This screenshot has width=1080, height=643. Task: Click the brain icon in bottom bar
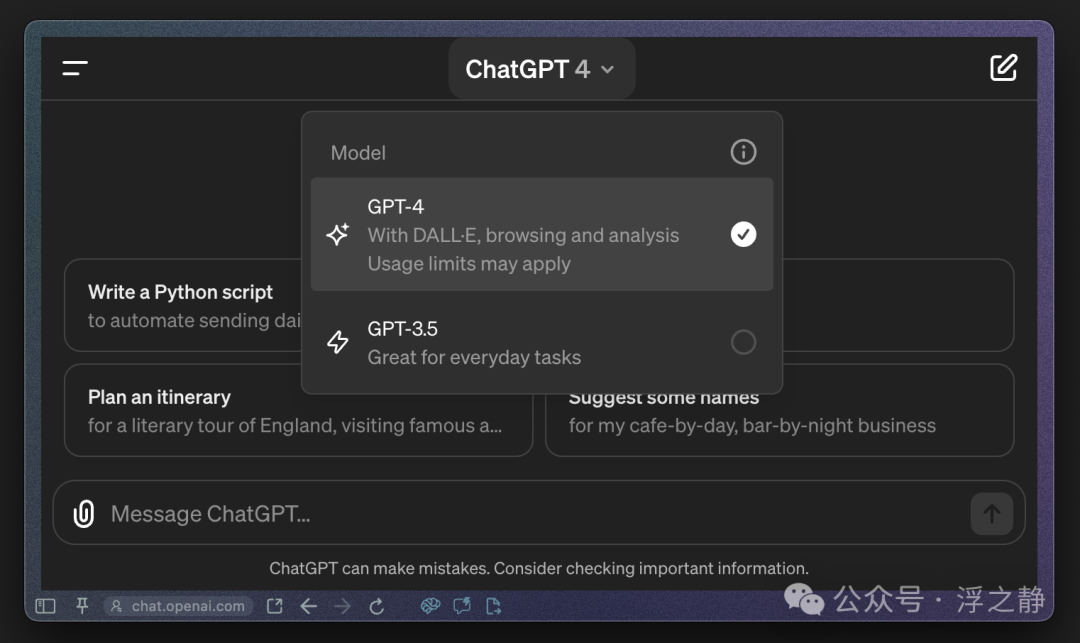pos(430,606)
